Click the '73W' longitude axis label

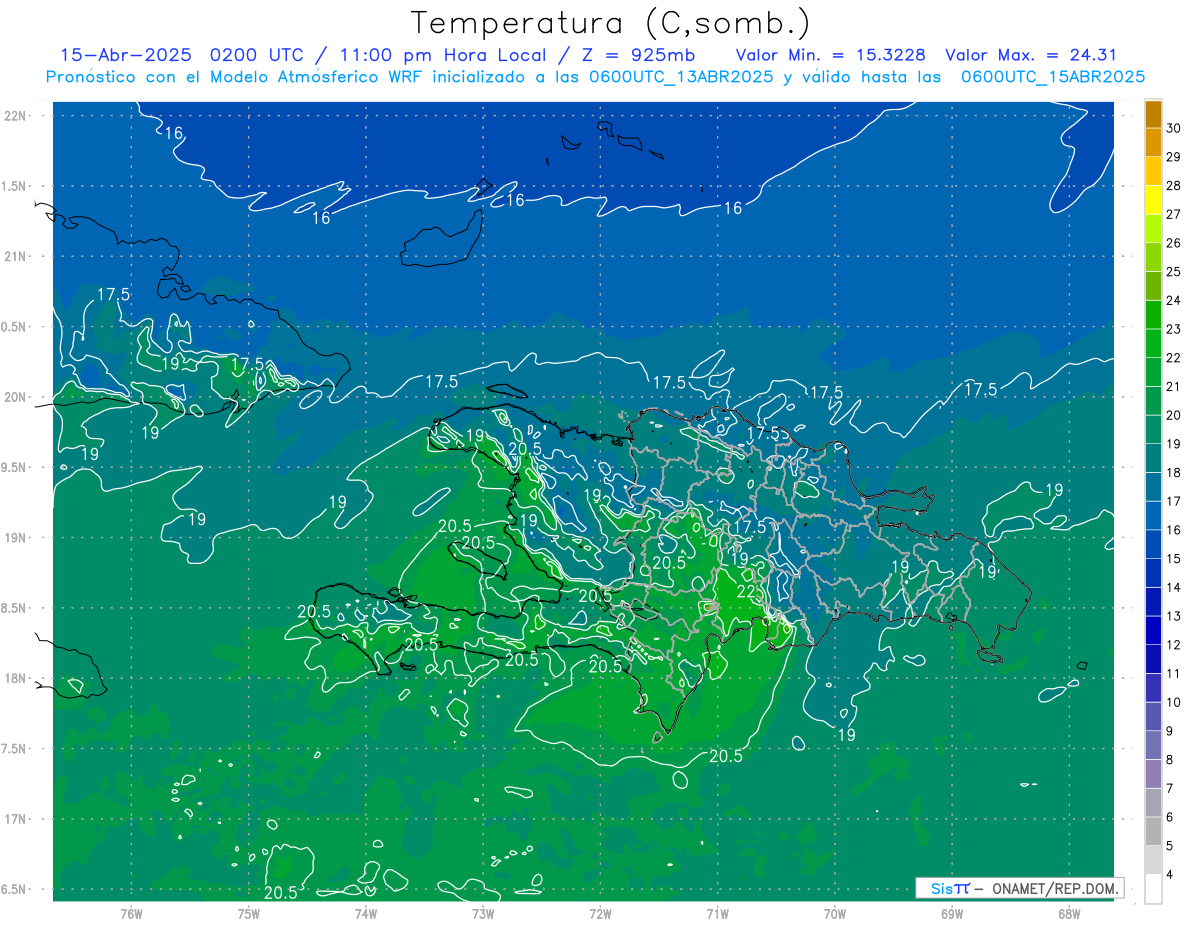pyautogui.click(x=483, y=914)
